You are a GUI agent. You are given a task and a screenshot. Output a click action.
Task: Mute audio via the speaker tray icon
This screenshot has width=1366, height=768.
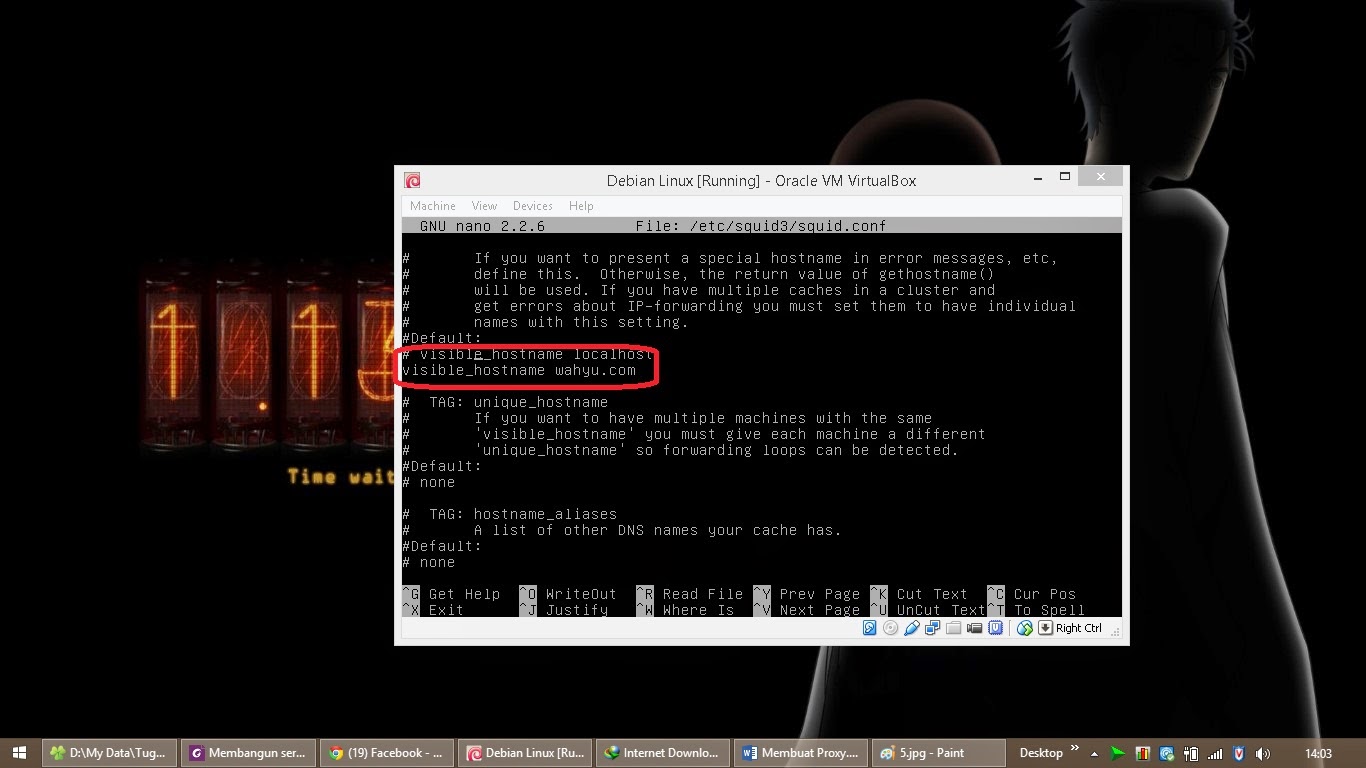[x=1261, y=753]
